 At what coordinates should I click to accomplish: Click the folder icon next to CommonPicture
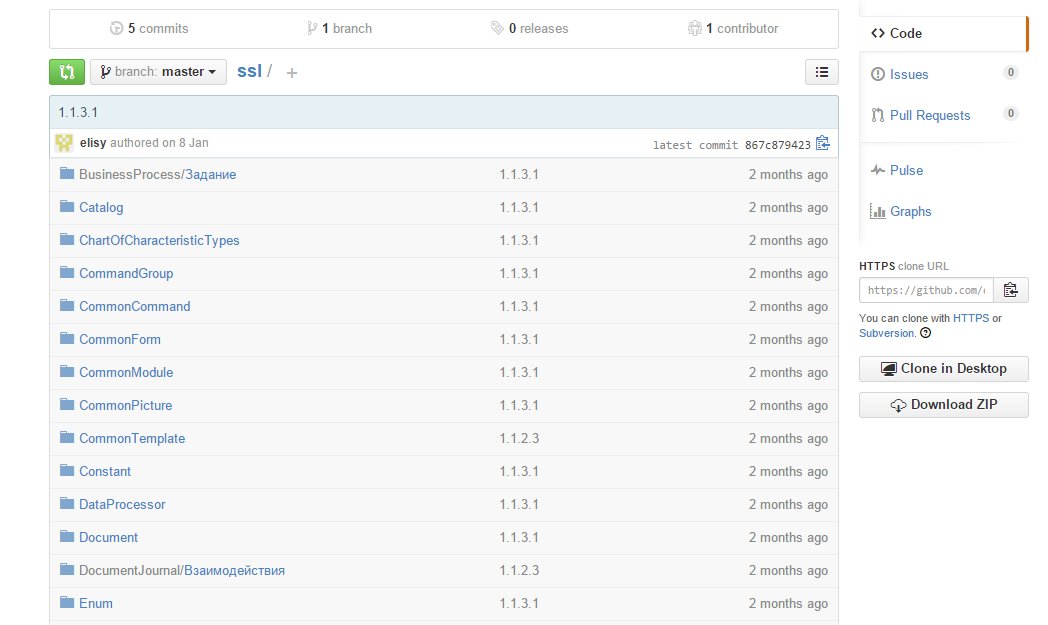pos(67,404)
